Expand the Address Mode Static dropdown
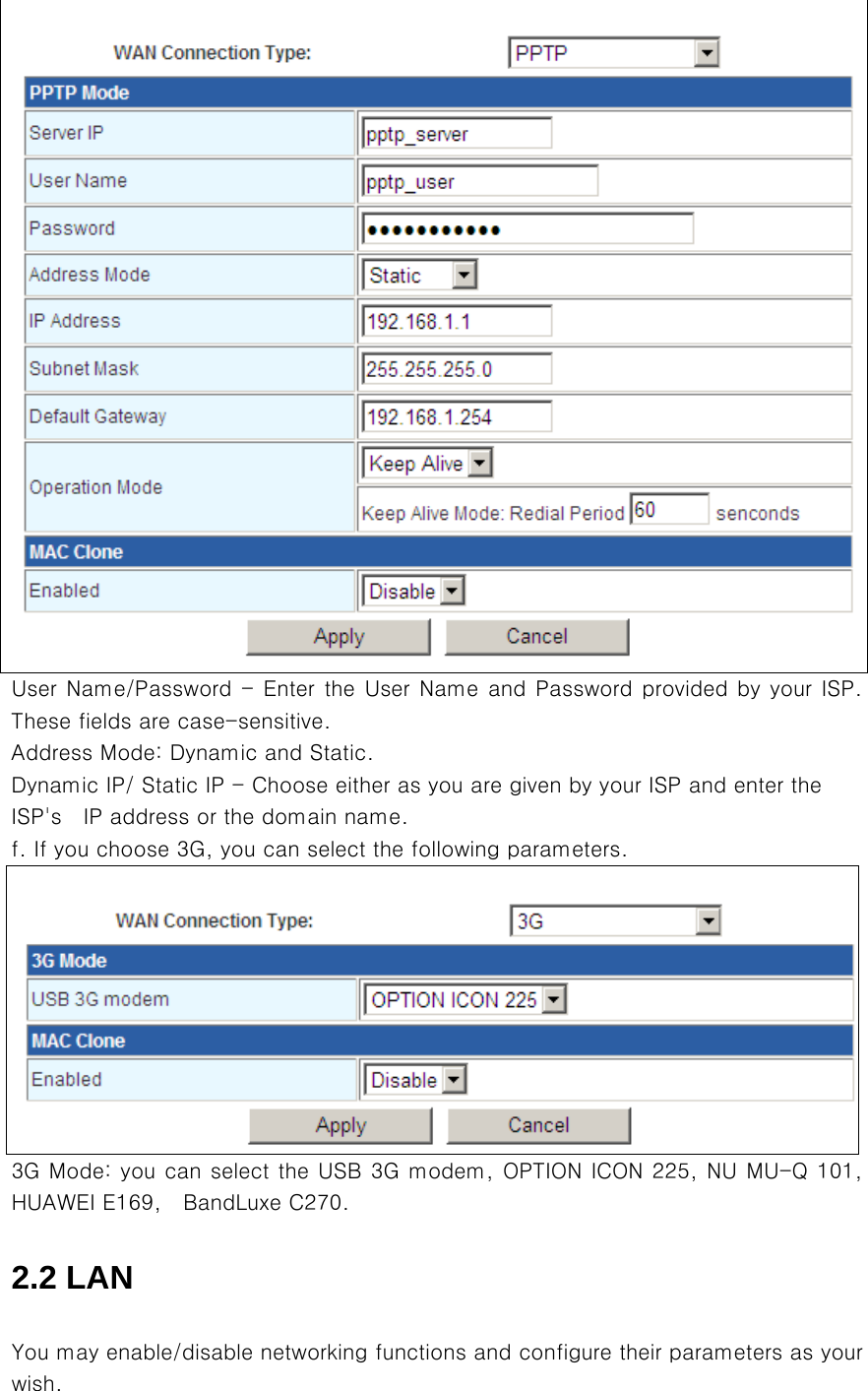Viewport: 868px width, 1391px height. click(420, 276)
